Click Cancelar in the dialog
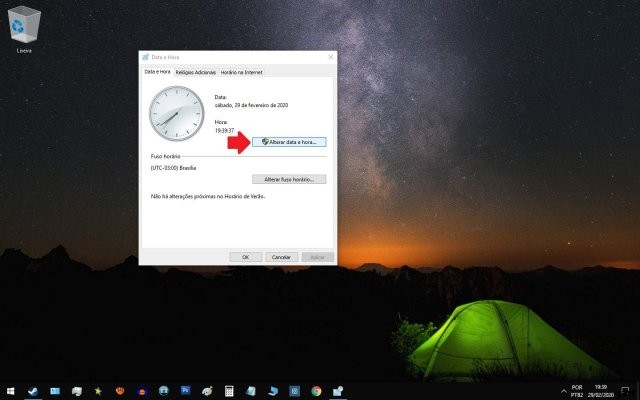 [280, 257]
